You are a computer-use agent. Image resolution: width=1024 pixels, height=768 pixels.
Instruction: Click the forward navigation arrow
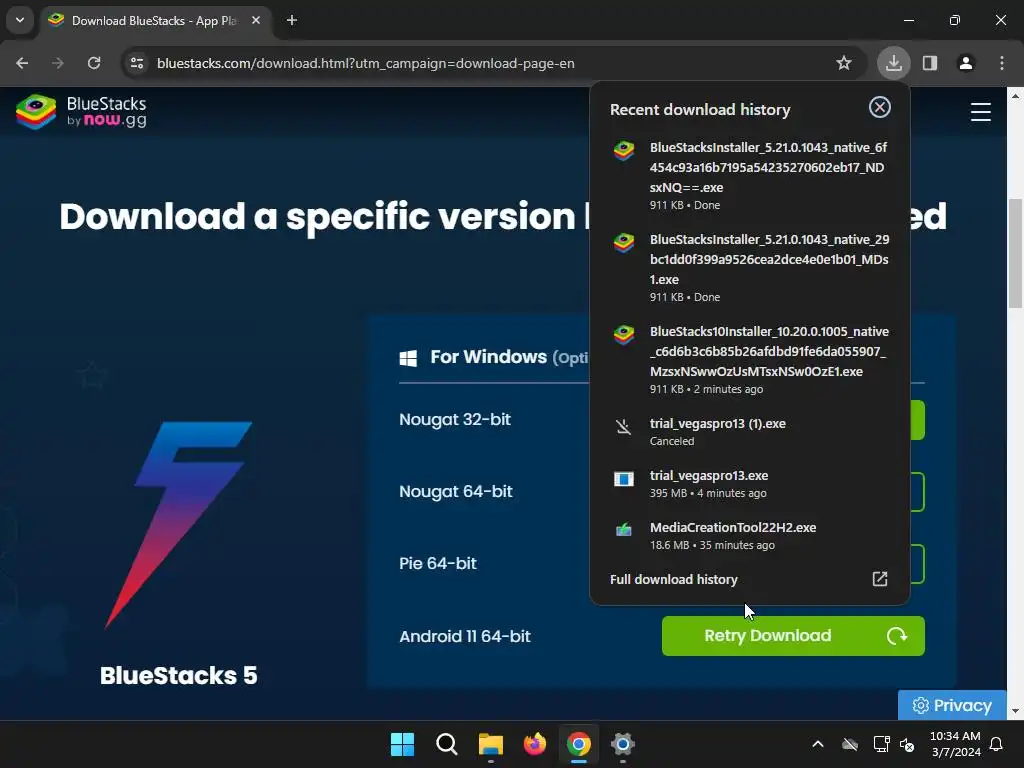58,63
